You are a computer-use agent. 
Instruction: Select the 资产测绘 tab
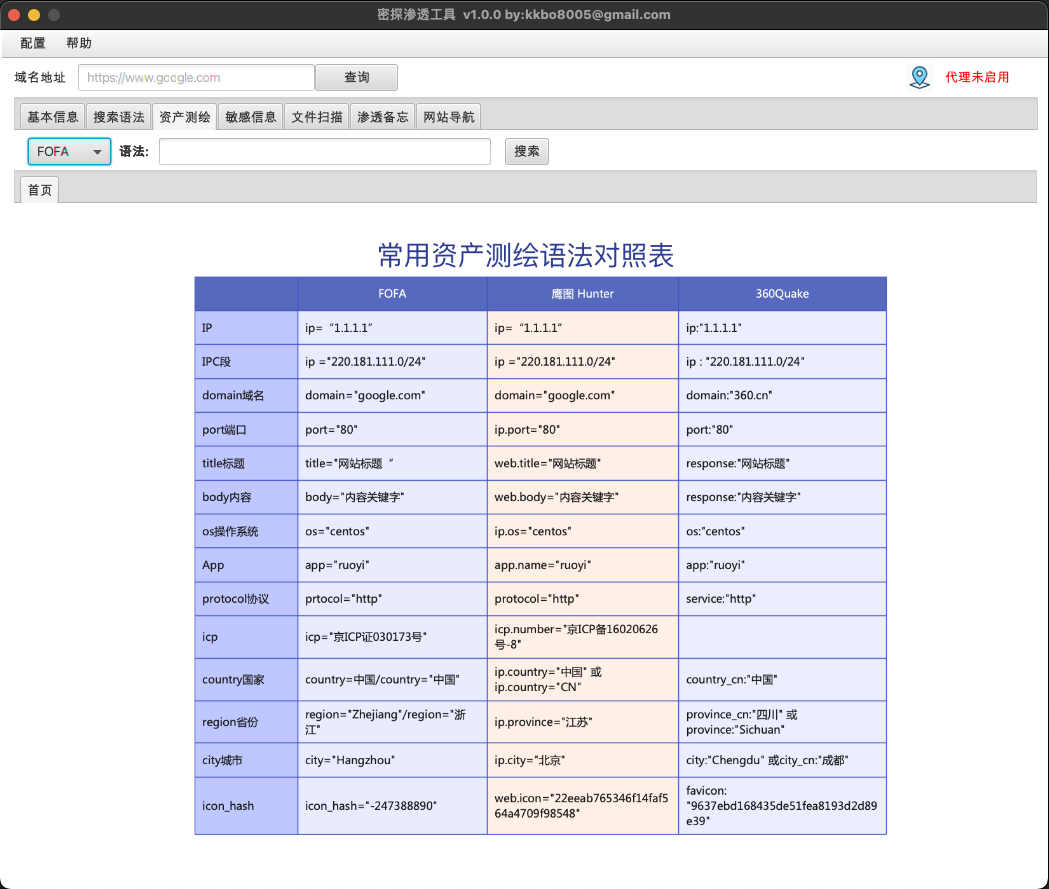184,117
